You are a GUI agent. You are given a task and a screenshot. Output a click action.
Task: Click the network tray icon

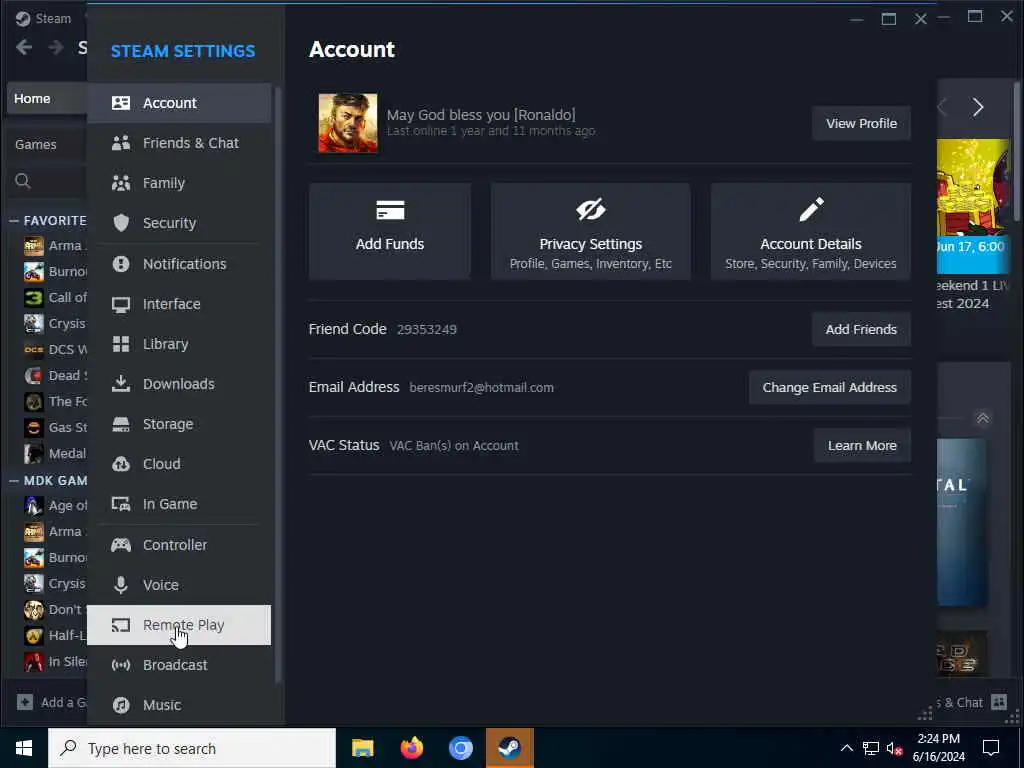871,748
